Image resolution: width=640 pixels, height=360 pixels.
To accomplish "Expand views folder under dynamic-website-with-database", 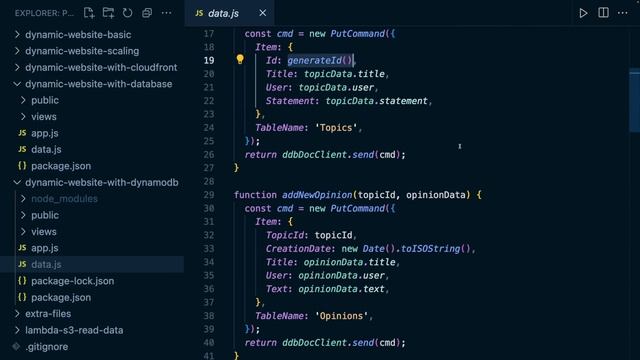I will point(44,117).
